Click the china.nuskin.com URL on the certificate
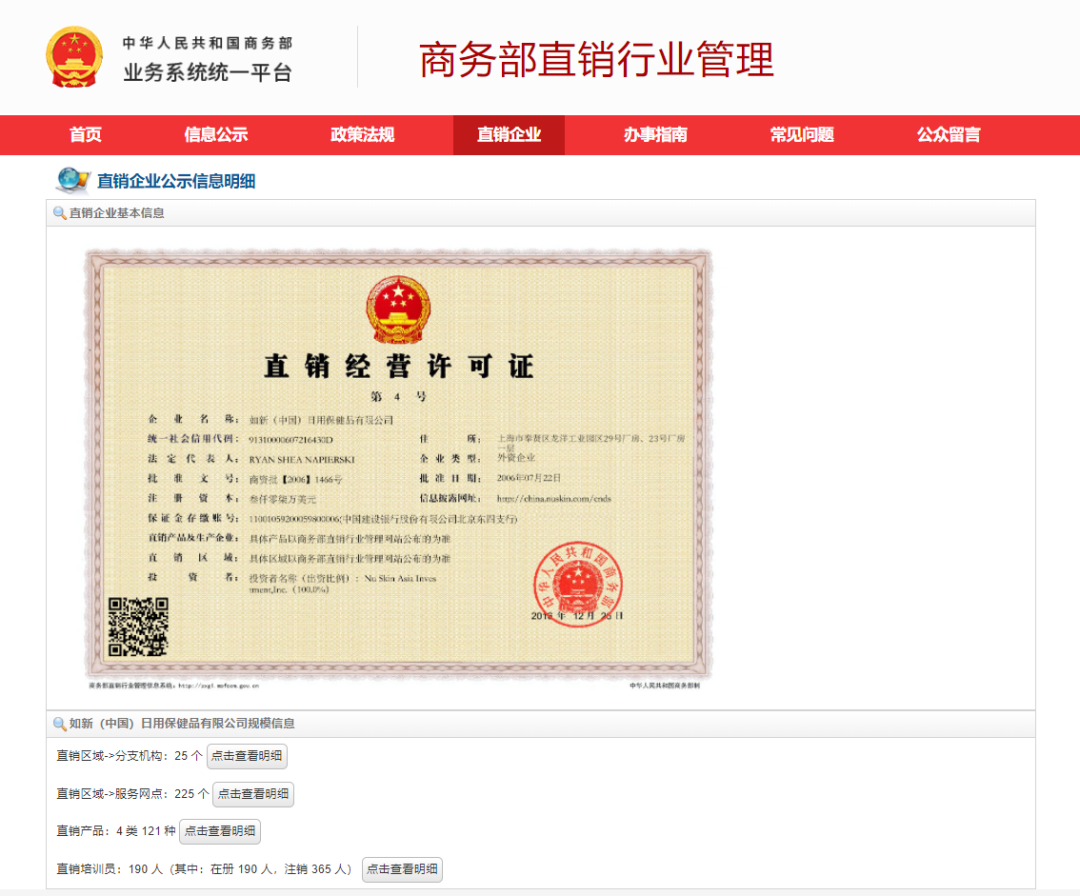The image size is (1080, 896). tap(554, 499)
